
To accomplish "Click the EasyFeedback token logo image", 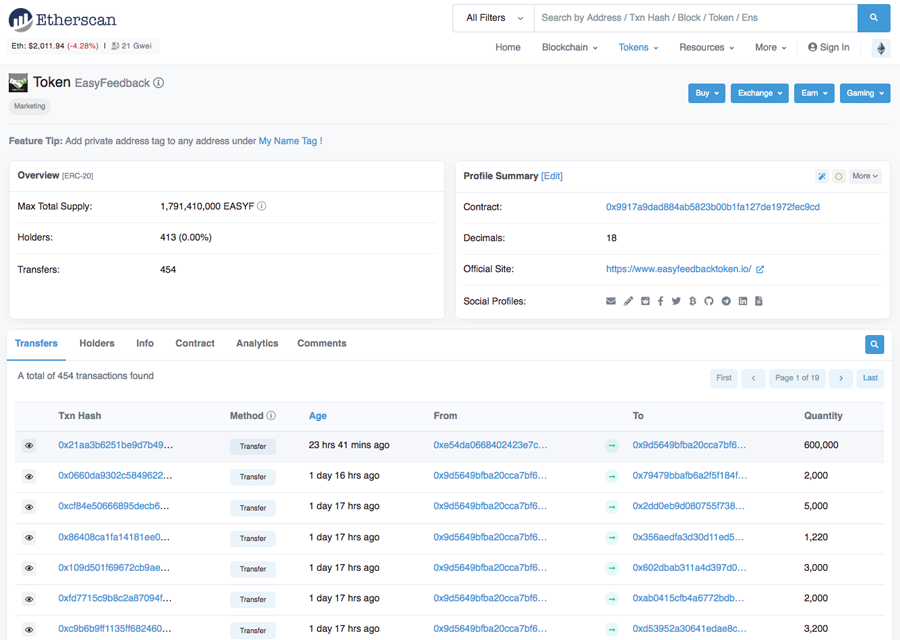I will [18, 83].
